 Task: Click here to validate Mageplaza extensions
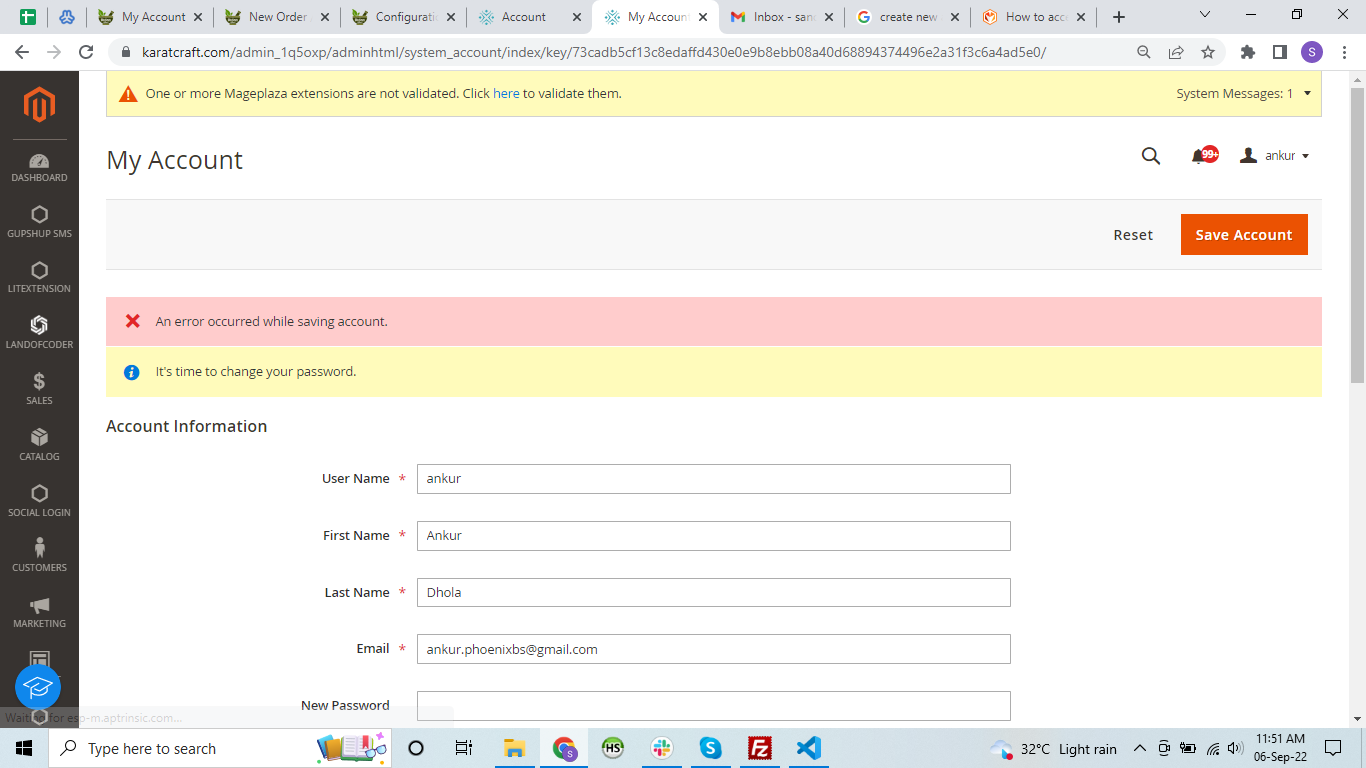506,92
